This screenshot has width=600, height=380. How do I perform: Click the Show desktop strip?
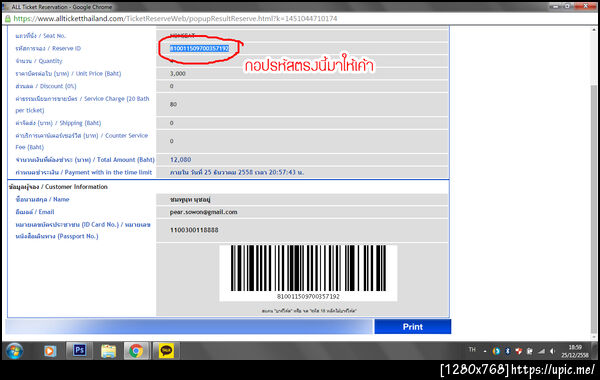coord(595,351)
